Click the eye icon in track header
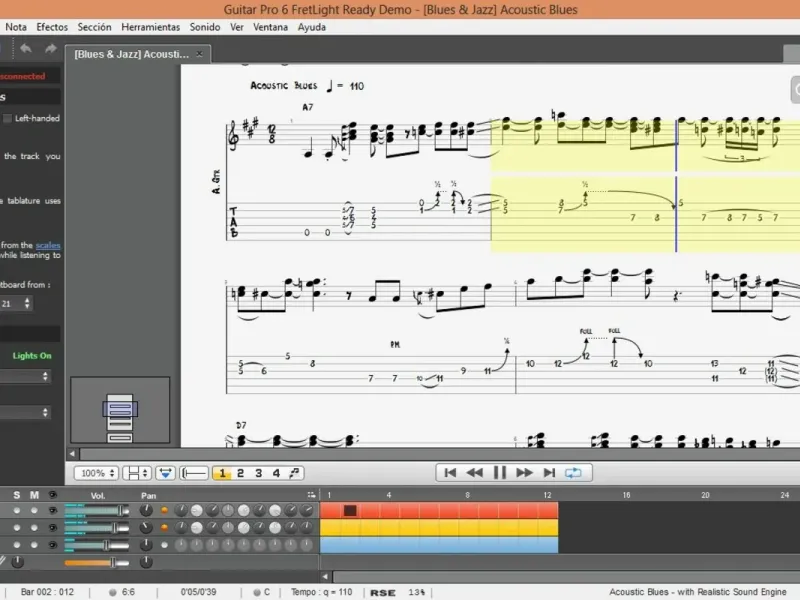Screen dimensions: 800x600 pos(53,495)
